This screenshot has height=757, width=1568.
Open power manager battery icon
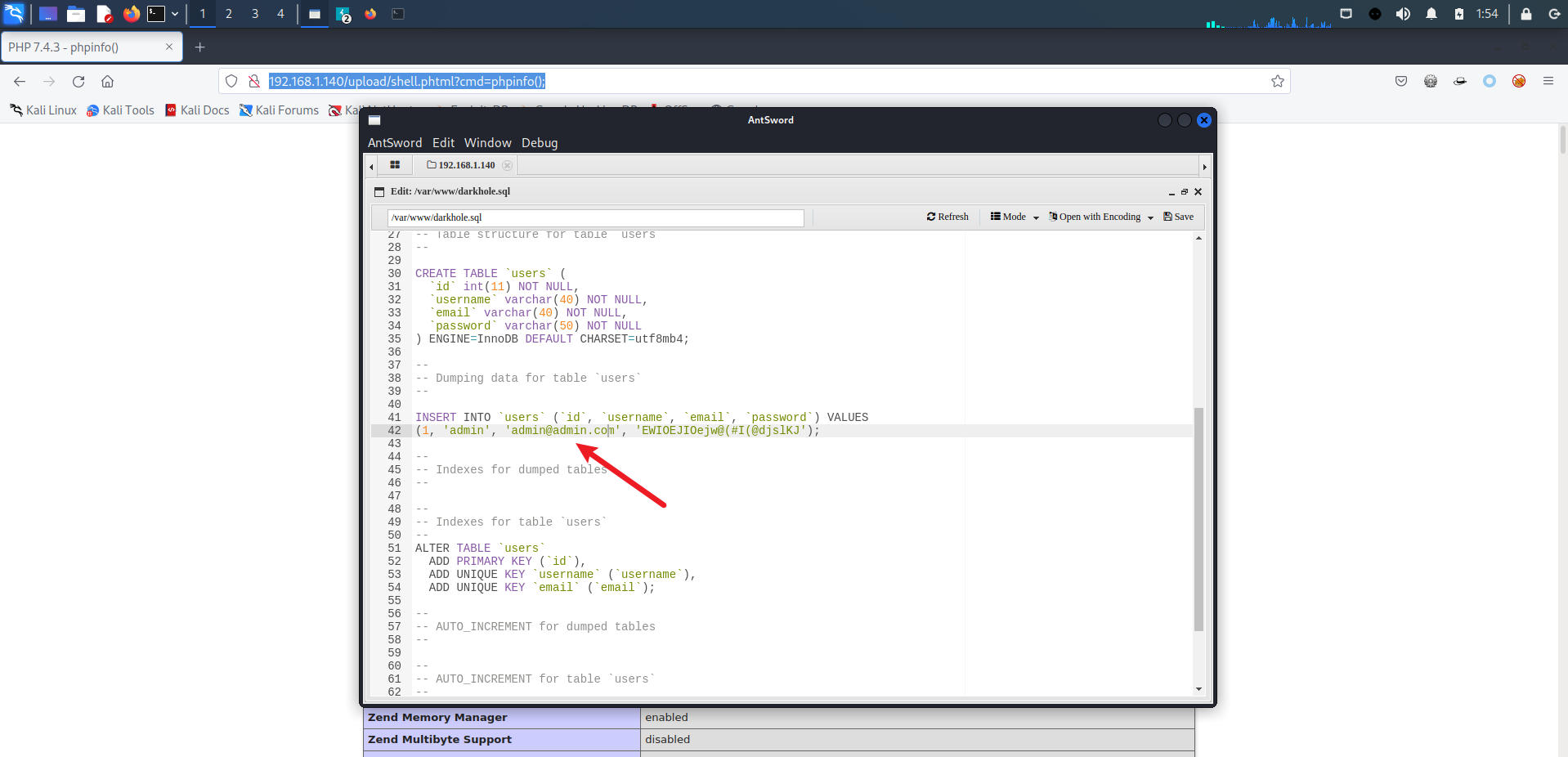click(1459, 14)
